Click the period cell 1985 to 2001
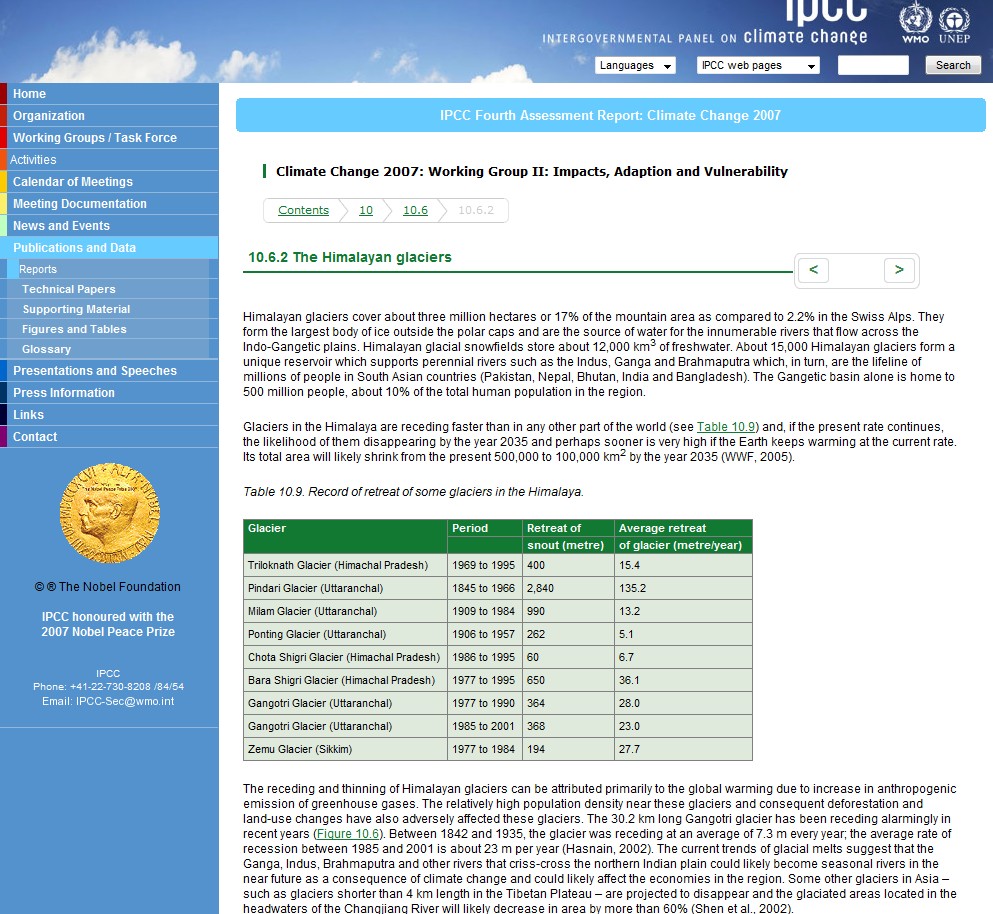The height and width of the screenshot is (914, 993). 484,727
